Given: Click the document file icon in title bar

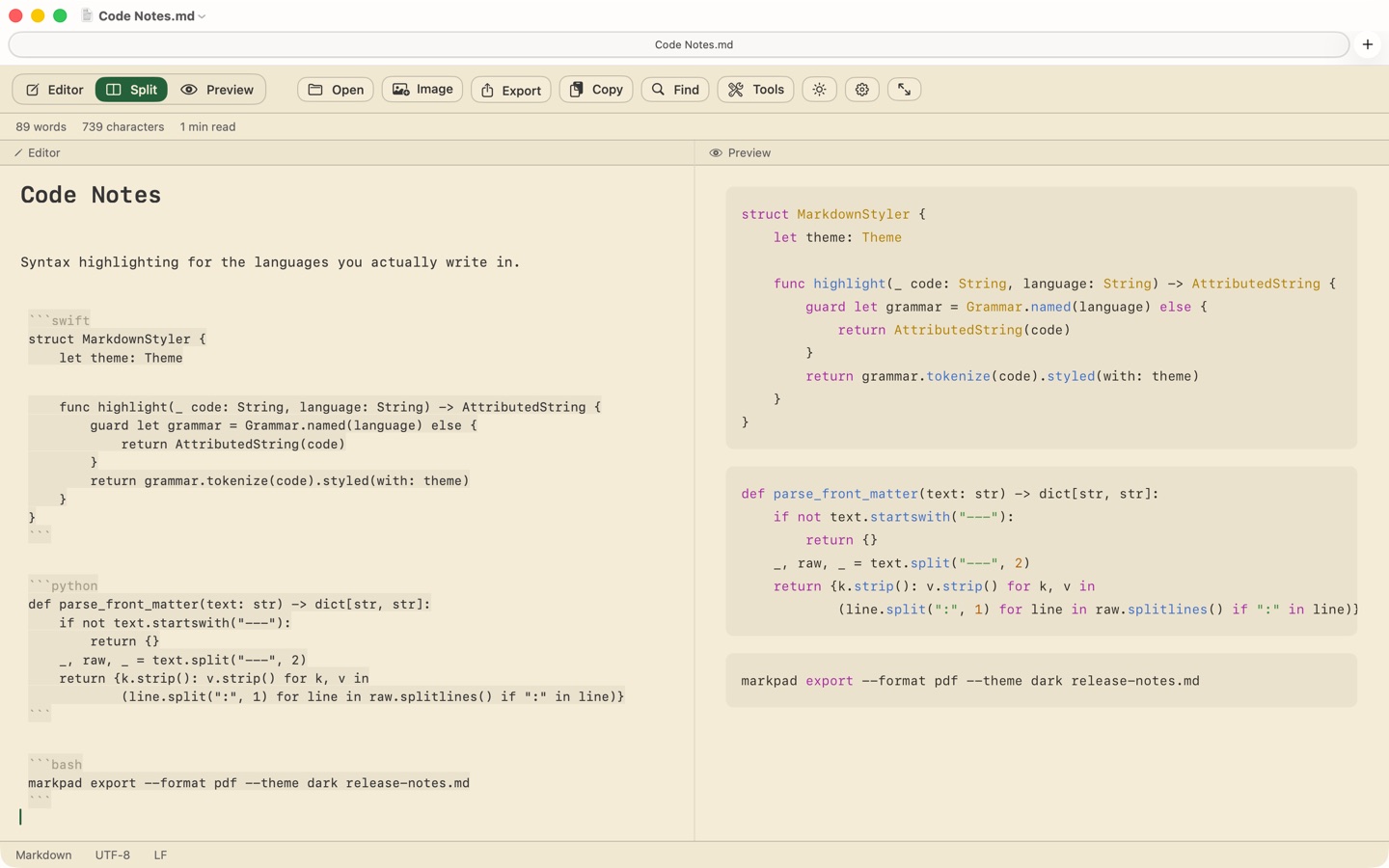Looking at the screenshot, I should click(87, 15).
